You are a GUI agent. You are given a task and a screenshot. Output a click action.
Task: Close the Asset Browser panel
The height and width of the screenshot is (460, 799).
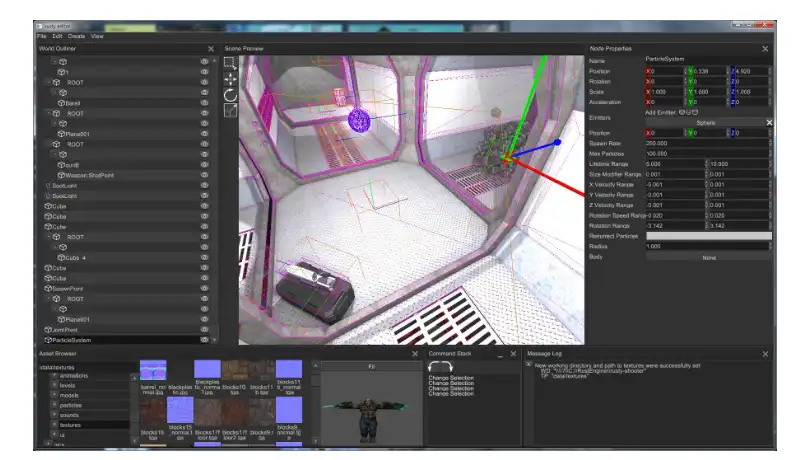tap(415, 354)
